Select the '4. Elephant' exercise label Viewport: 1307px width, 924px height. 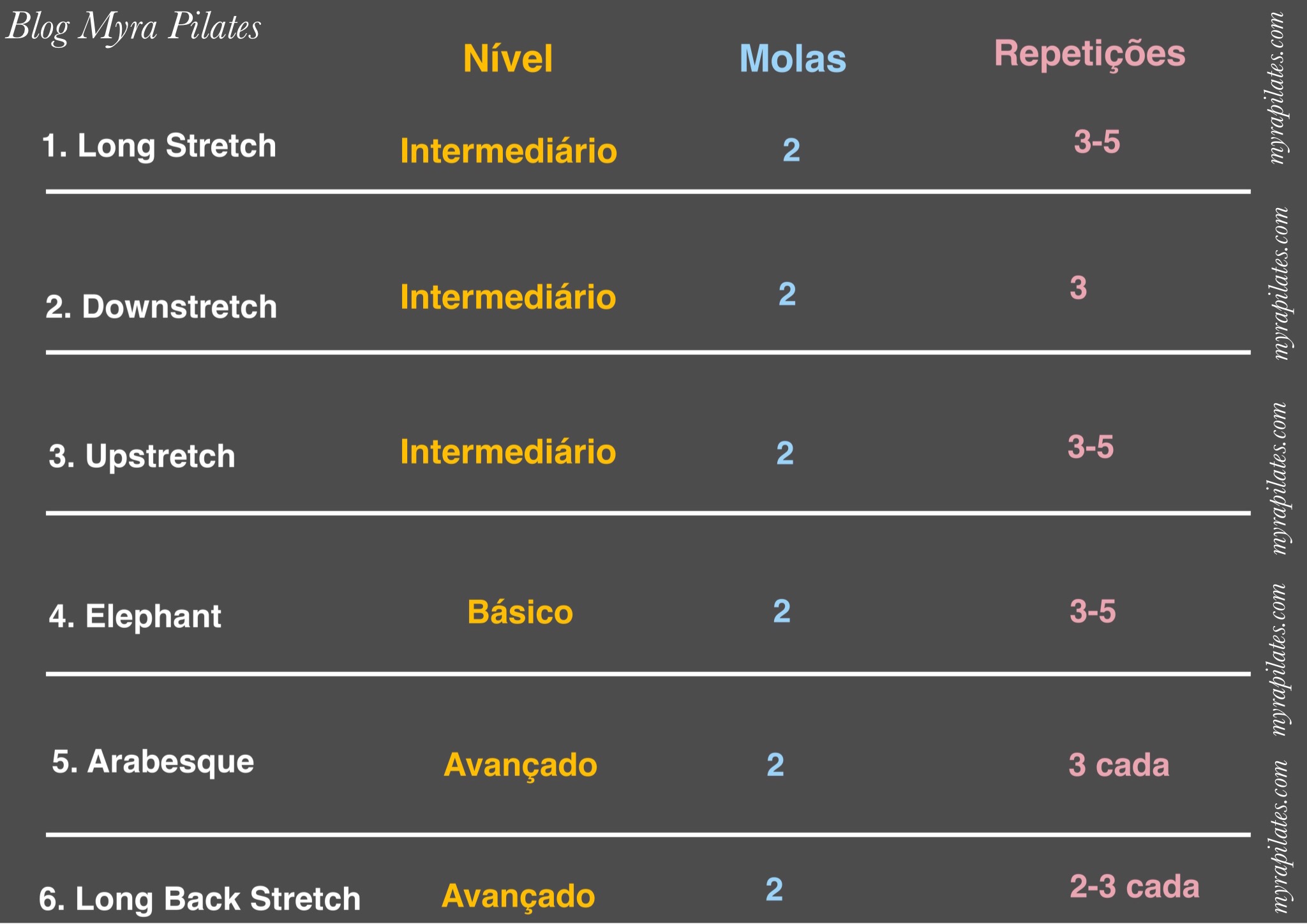[135, 616]
